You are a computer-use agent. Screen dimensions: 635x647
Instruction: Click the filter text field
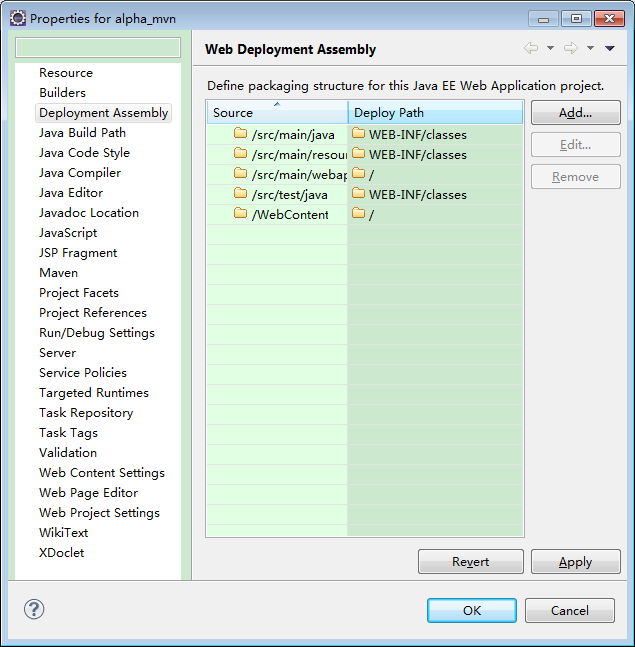tap(98, 48)
